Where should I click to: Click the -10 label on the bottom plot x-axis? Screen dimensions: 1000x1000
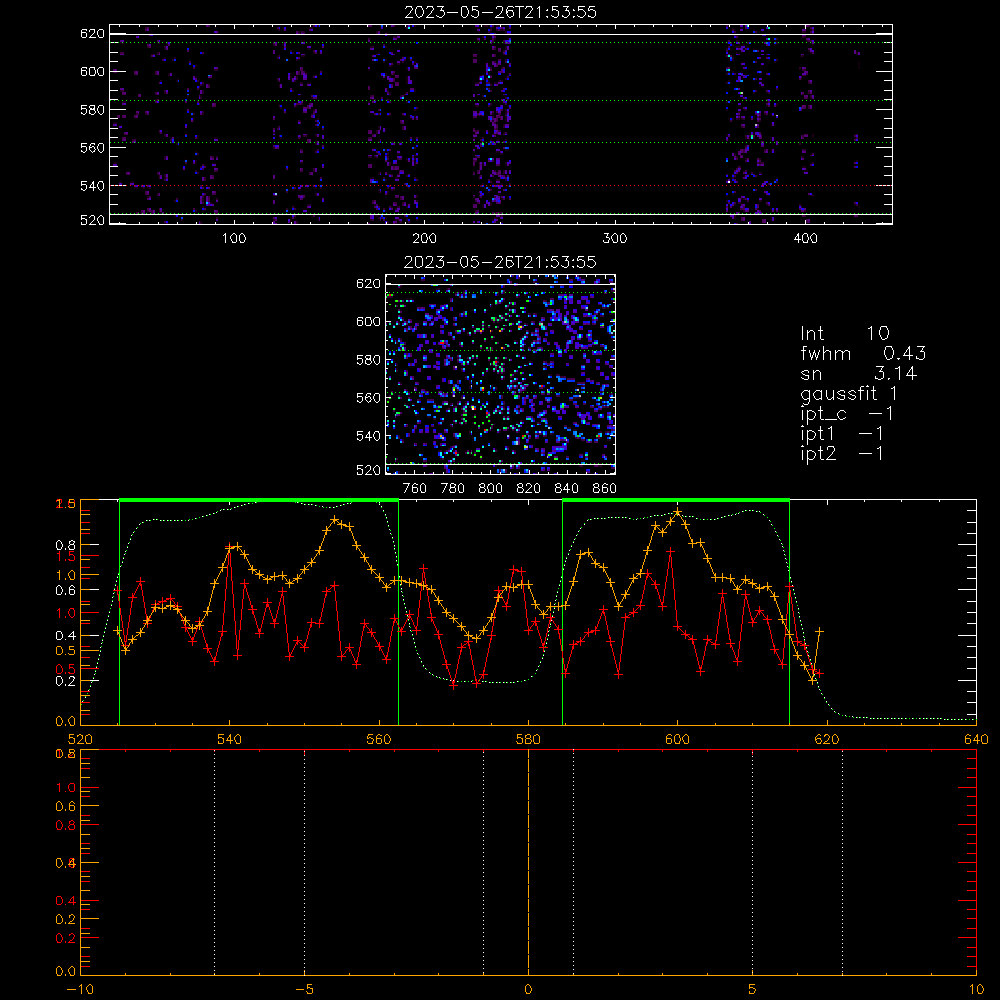pyautogui.click(x=80, y=990)
